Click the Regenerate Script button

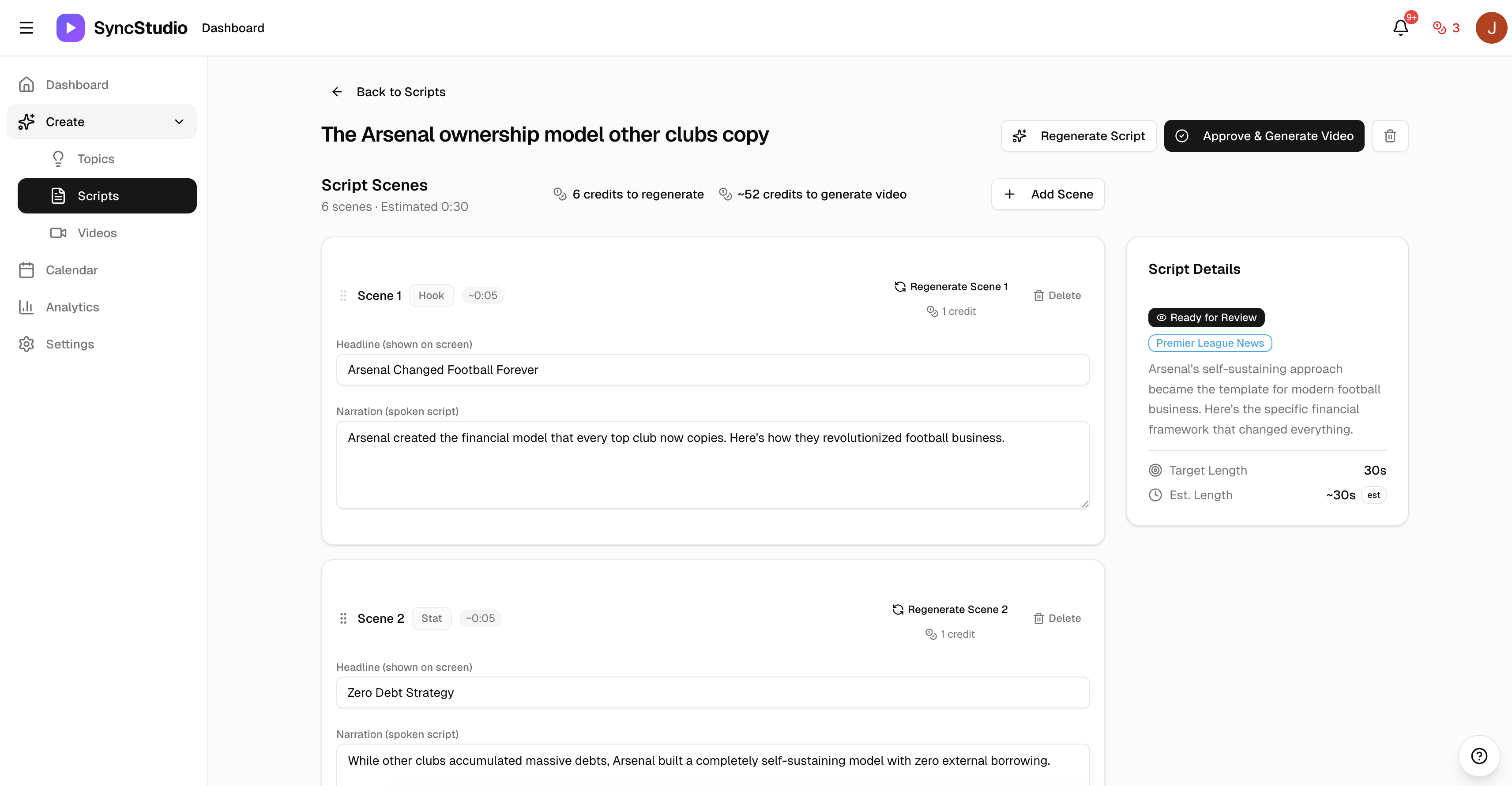coord(1078,136)
